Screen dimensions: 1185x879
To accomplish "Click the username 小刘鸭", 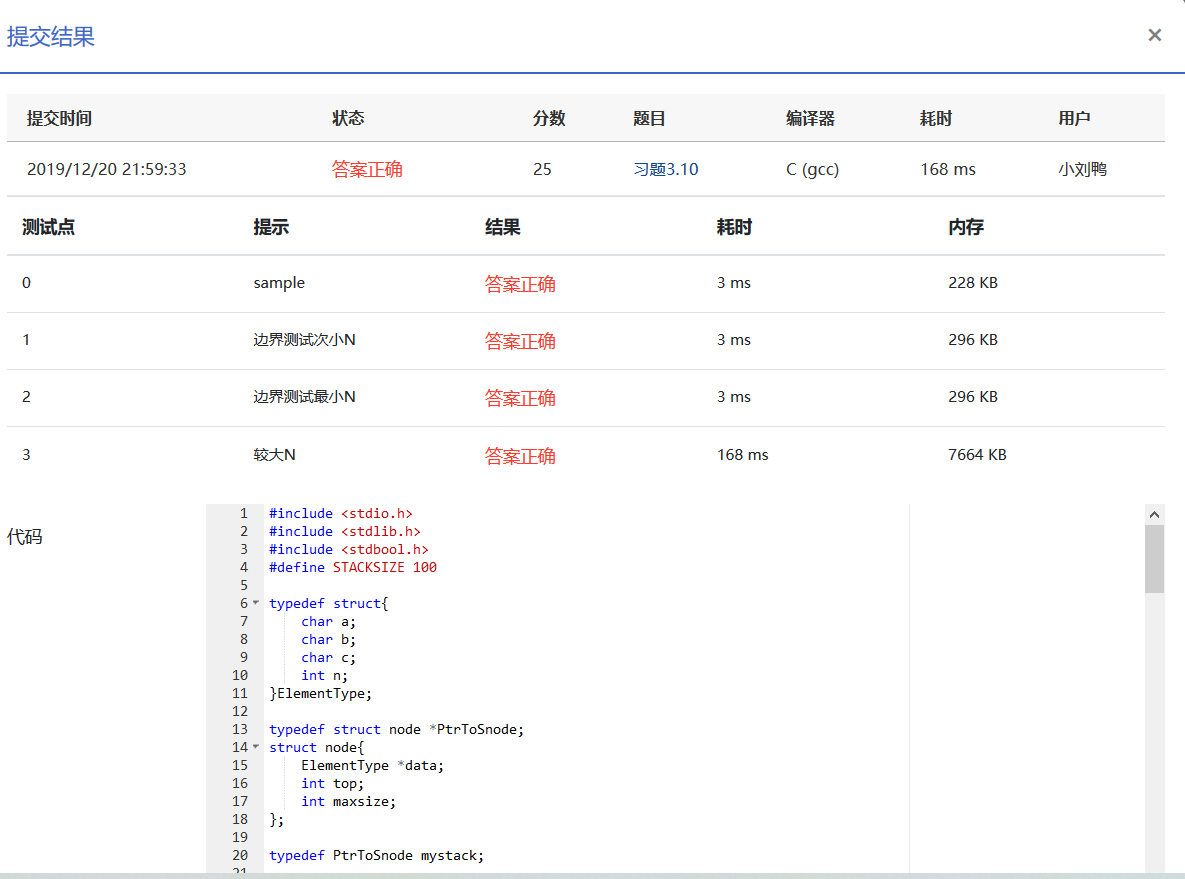I will [x=1082, y=169].
